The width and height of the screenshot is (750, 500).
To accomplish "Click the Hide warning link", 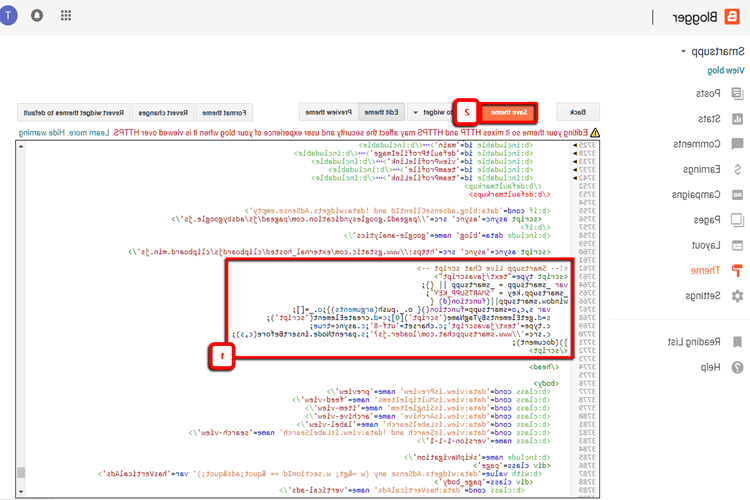I will tap(42, 133).
